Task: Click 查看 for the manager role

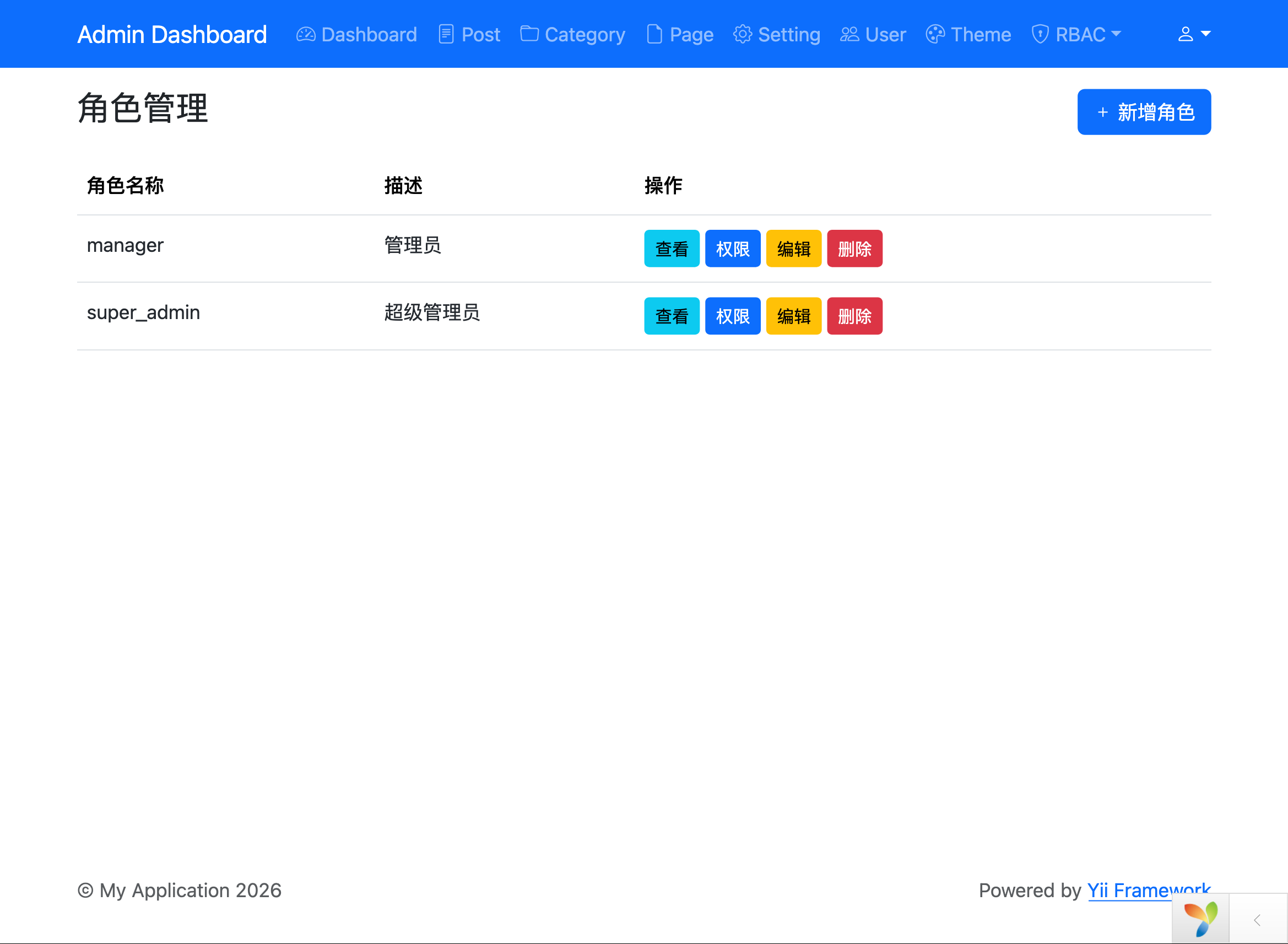Action: pos(672,249)
